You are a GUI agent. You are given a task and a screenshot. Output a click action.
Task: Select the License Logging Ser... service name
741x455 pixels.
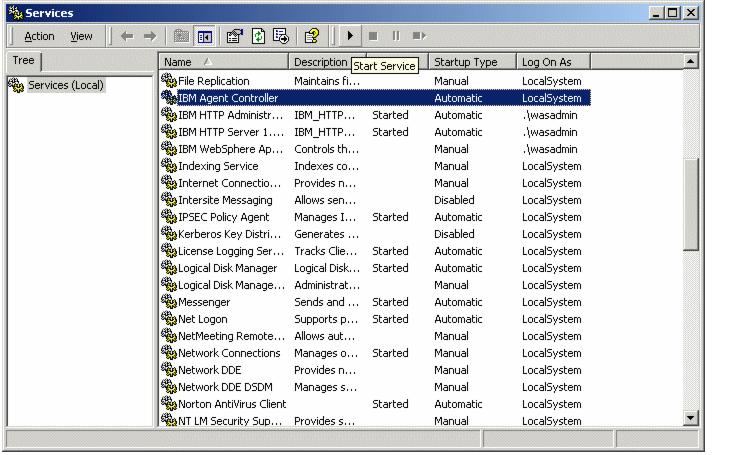(231, 251)
